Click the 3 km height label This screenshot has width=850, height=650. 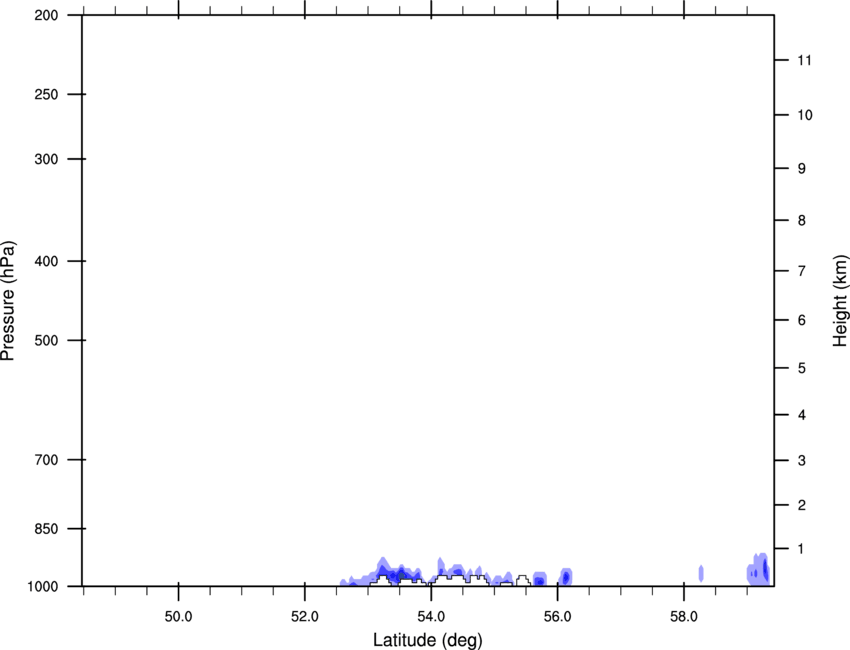pos(802,460)
